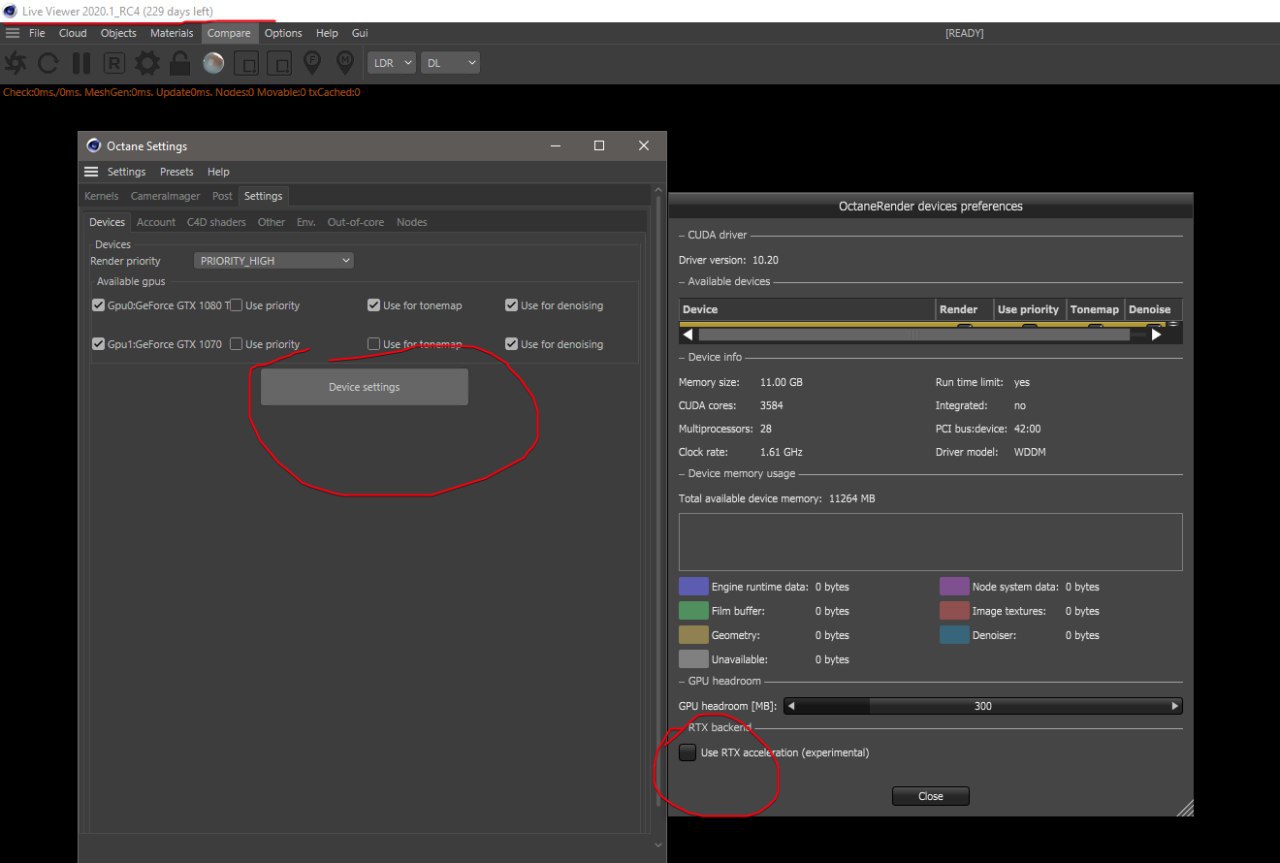Open the Live Viewer hamburger menu
1280x863 pixels.
point(13,33)
